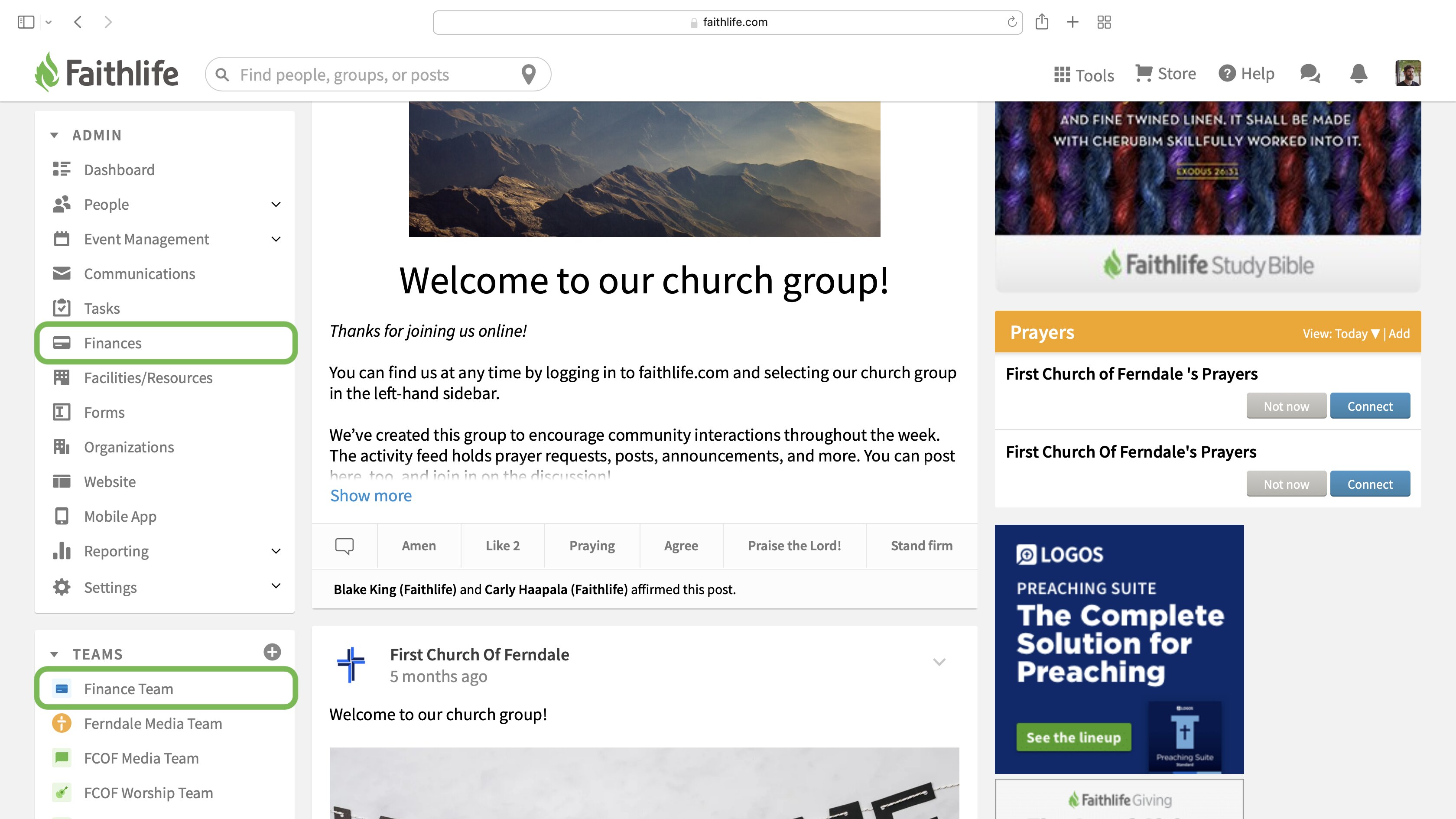Click the Reporting bar chart icon
This screenshot has height=819, width=1456.
(62, 550)
